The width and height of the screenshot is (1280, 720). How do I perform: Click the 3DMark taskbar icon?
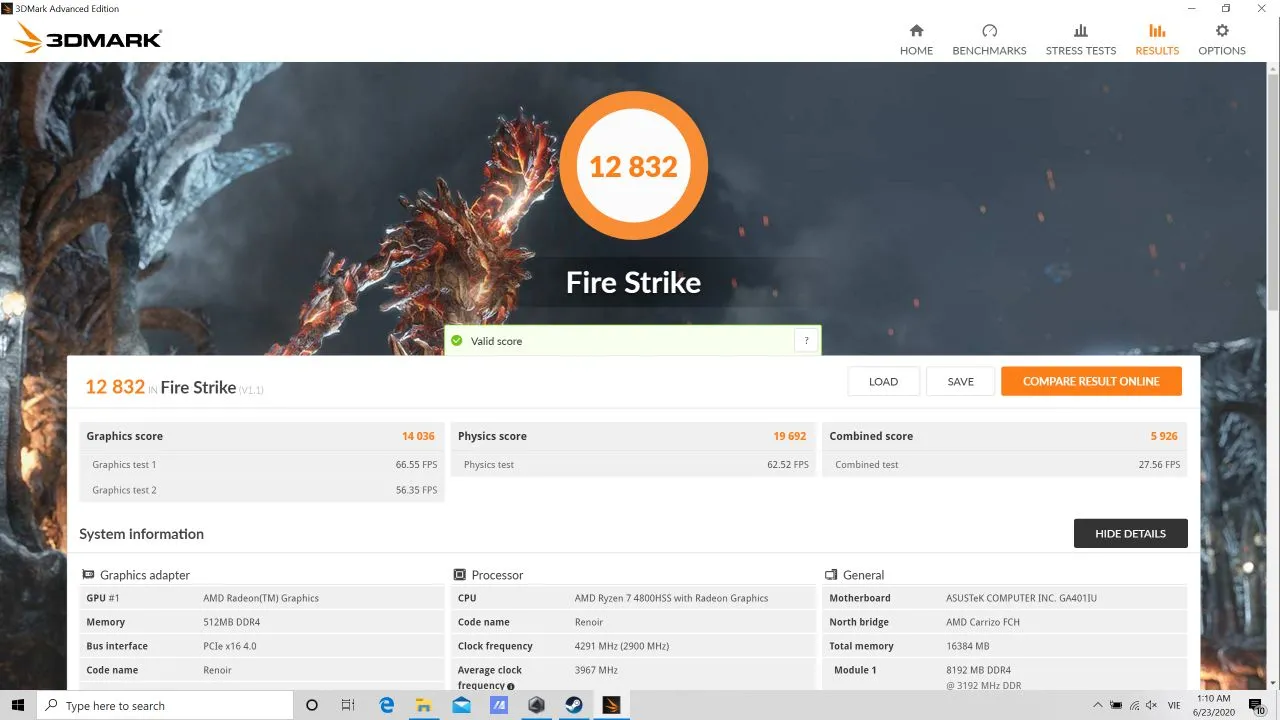pos(611,705)
